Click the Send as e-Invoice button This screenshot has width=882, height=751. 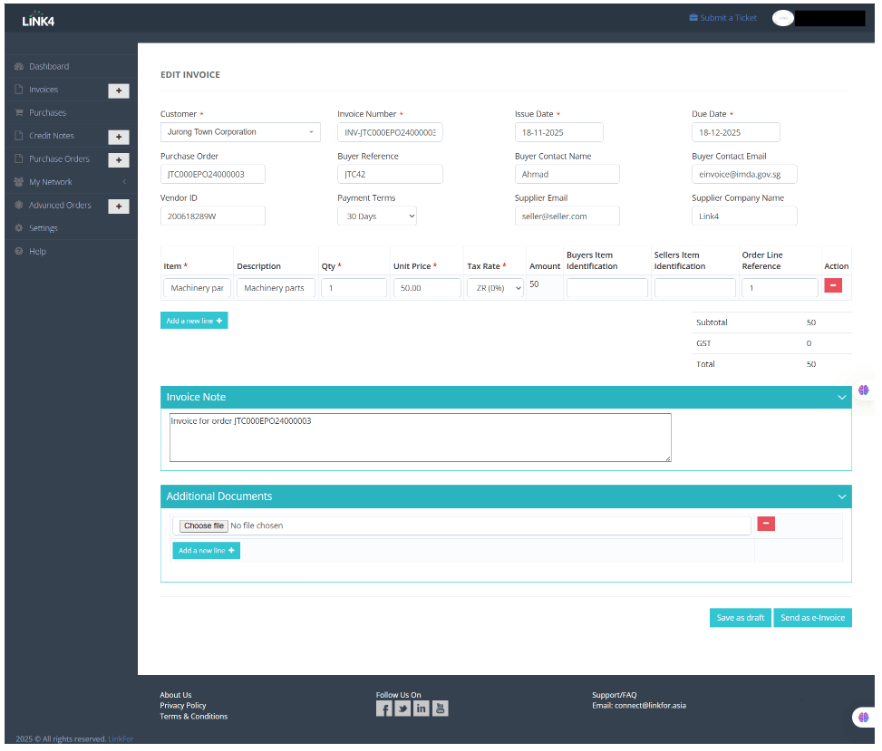(812, 618)
